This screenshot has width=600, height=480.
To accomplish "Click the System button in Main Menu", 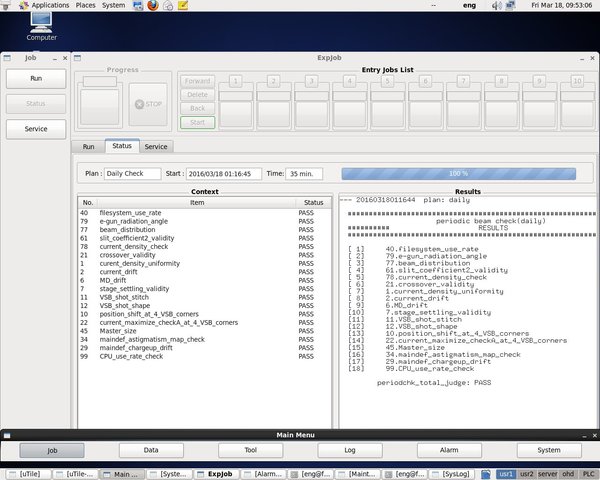I will [x=549, y=451].
